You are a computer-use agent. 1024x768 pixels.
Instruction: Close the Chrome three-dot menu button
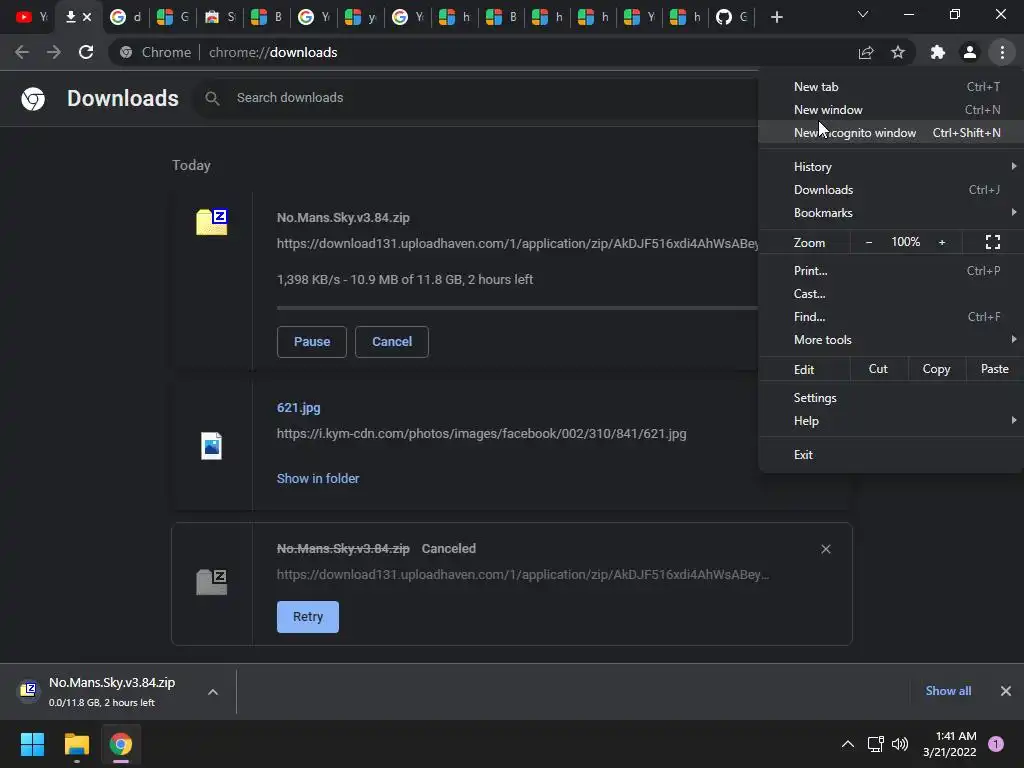point(1002,52)
